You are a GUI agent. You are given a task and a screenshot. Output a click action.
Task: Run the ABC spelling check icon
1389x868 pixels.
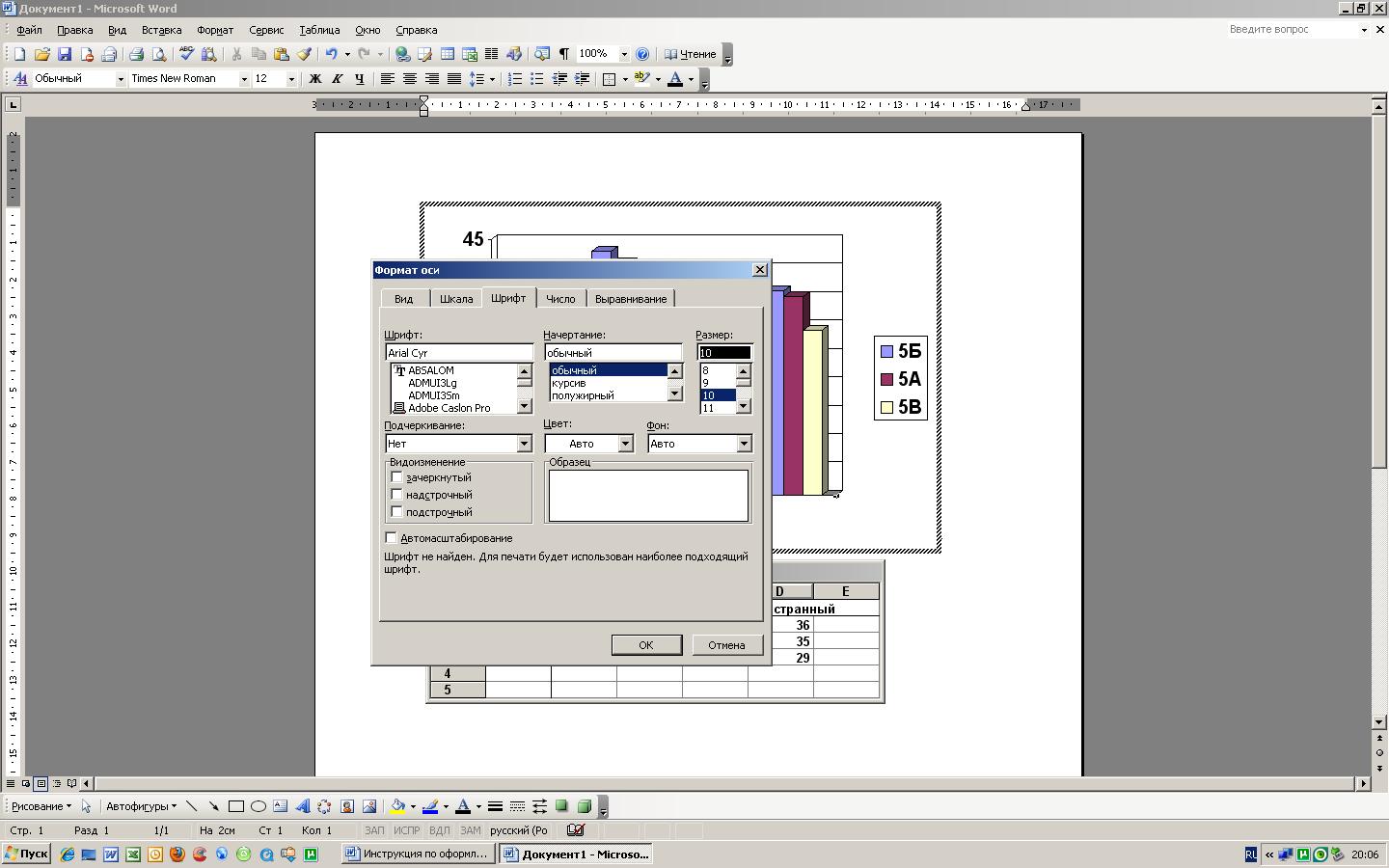pos(186,55)
